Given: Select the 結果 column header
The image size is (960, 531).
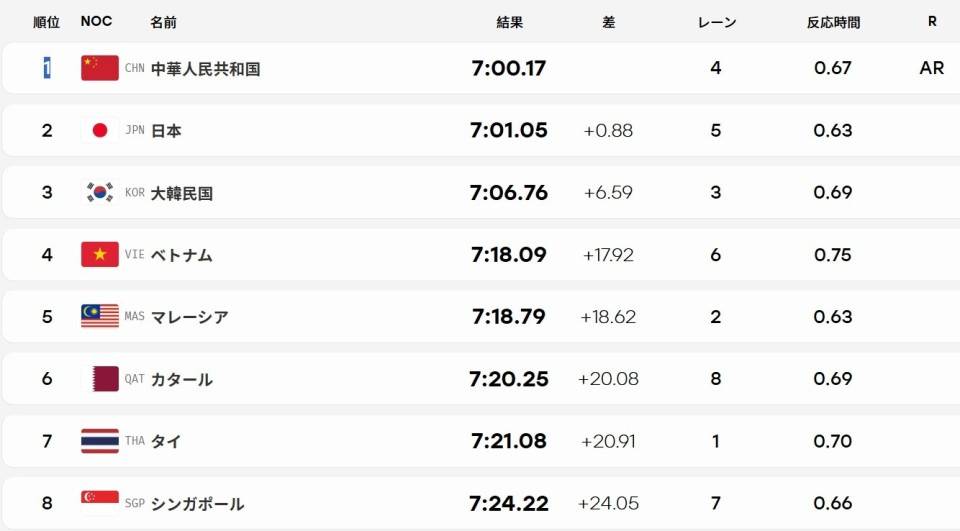Looking at the screenshot, I should pyautogui.click(x=509, y=23).
